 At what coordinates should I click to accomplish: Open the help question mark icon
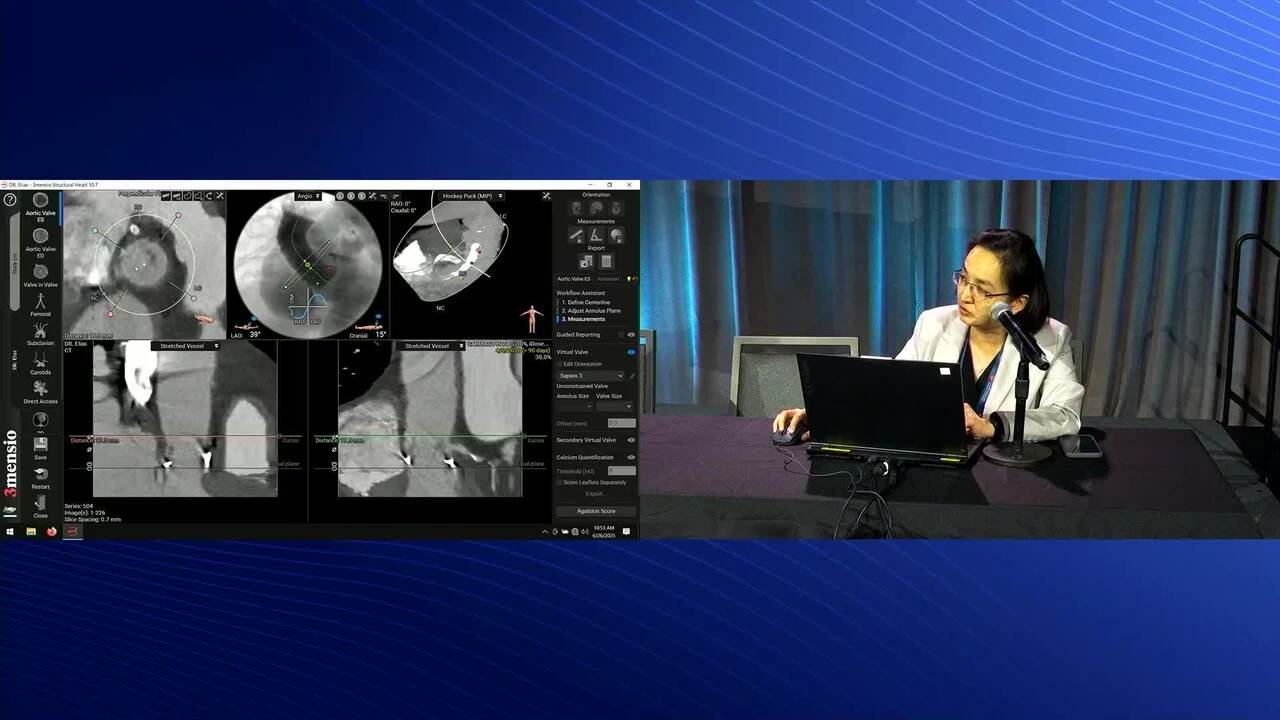10,200
